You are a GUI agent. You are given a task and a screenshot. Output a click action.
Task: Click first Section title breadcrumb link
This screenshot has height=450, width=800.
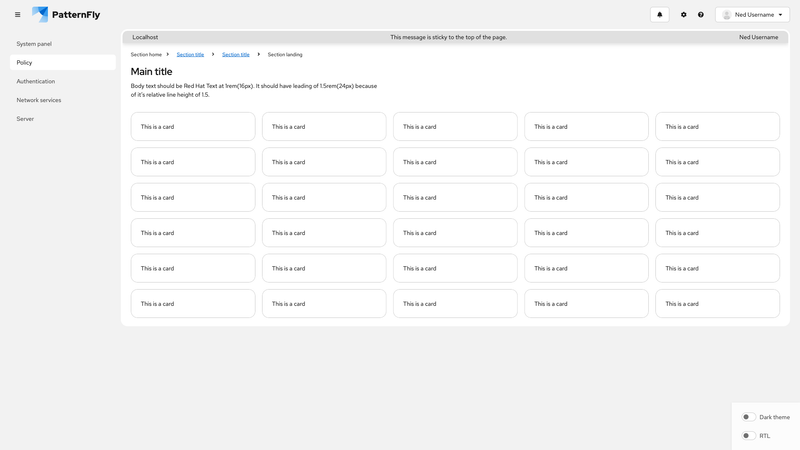[190, 55]
